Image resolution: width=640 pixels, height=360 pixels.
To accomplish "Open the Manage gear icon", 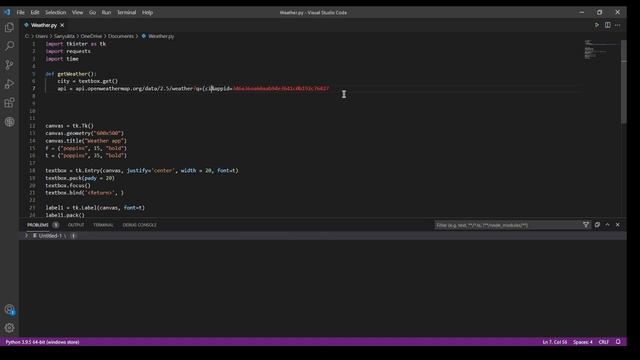I will click(9, 328).
